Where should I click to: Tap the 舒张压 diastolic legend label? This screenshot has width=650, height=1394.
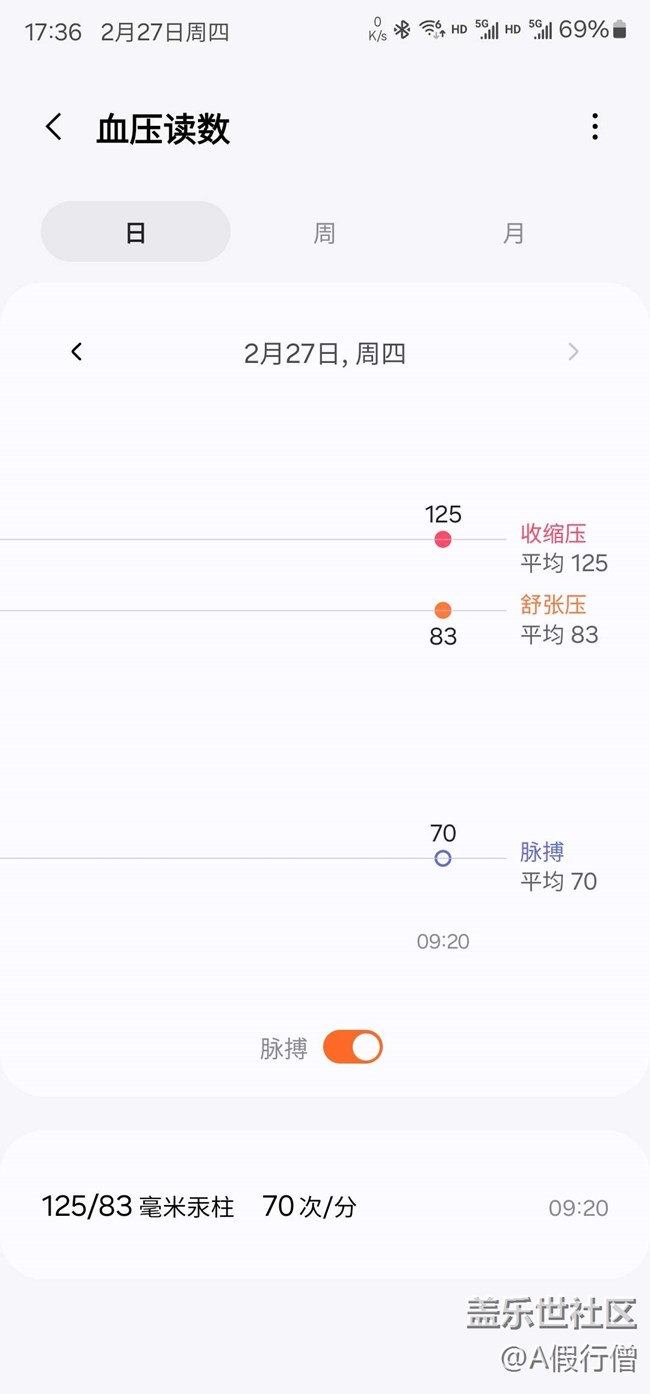553,604
